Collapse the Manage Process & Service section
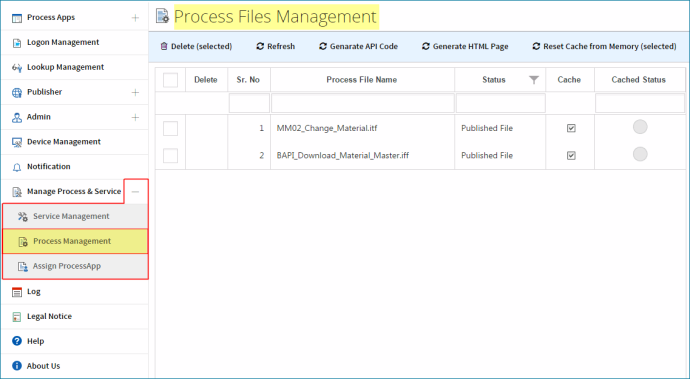This screenshot has width=690, height=379. click(x=136, y=191)
